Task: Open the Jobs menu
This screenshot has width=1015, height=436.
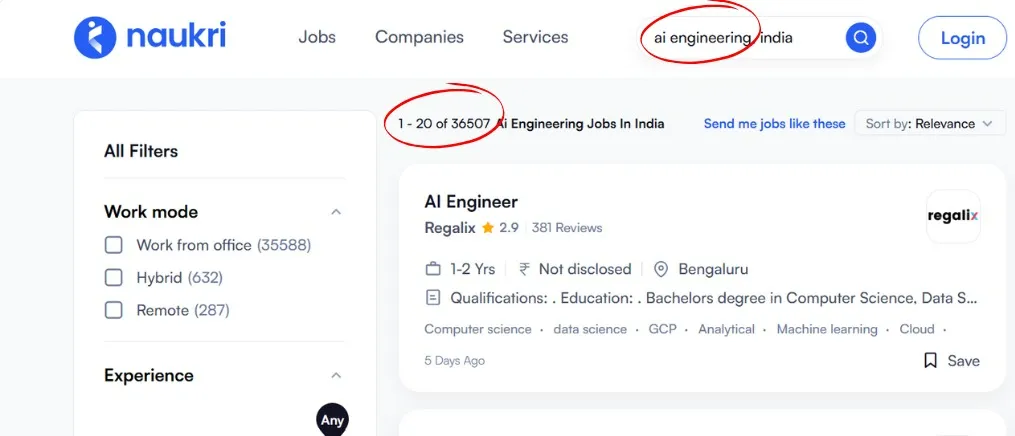Action: click(317, 37)
